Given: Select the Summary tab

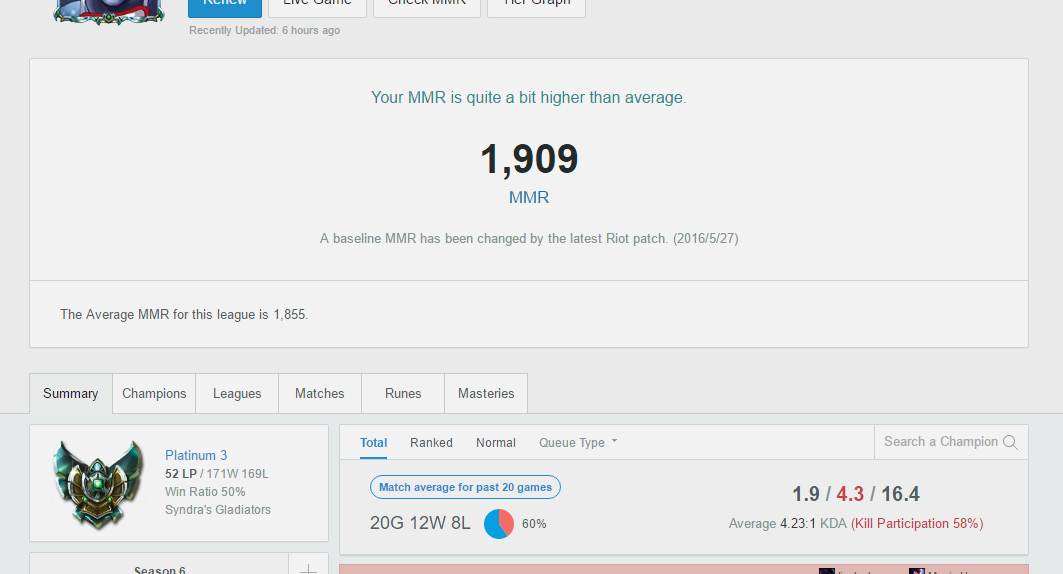Looking at the screenshot, I should tap(71, 394).
